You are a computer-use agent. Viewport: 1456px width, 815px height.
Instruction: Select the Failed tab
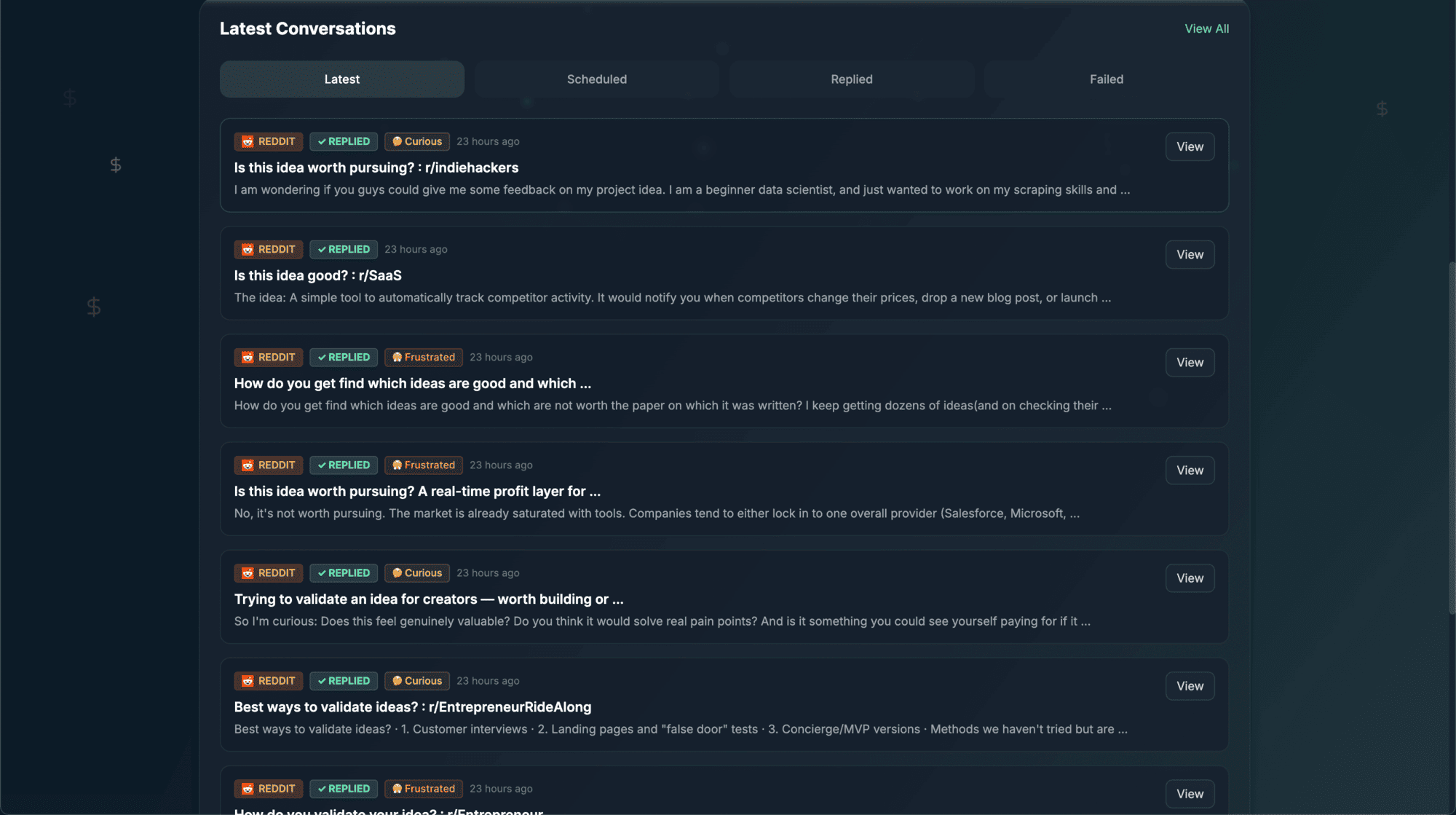pos(1106,79)
